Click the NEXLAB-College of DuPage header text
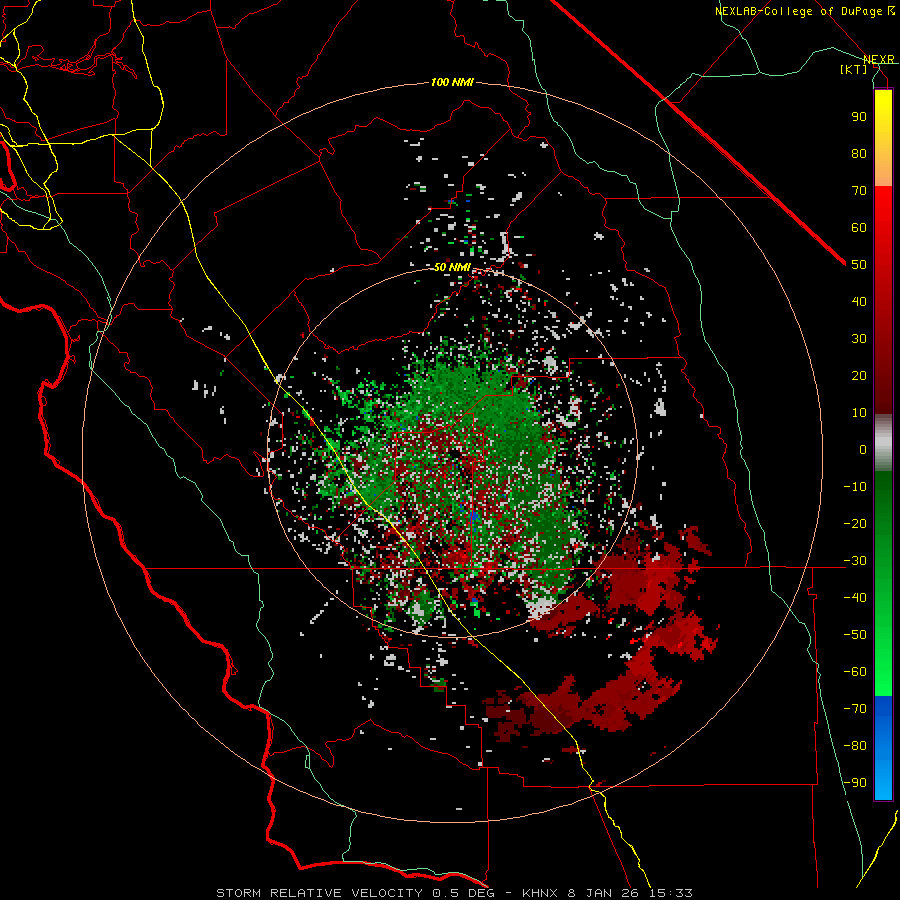 [x=805, y=11]
